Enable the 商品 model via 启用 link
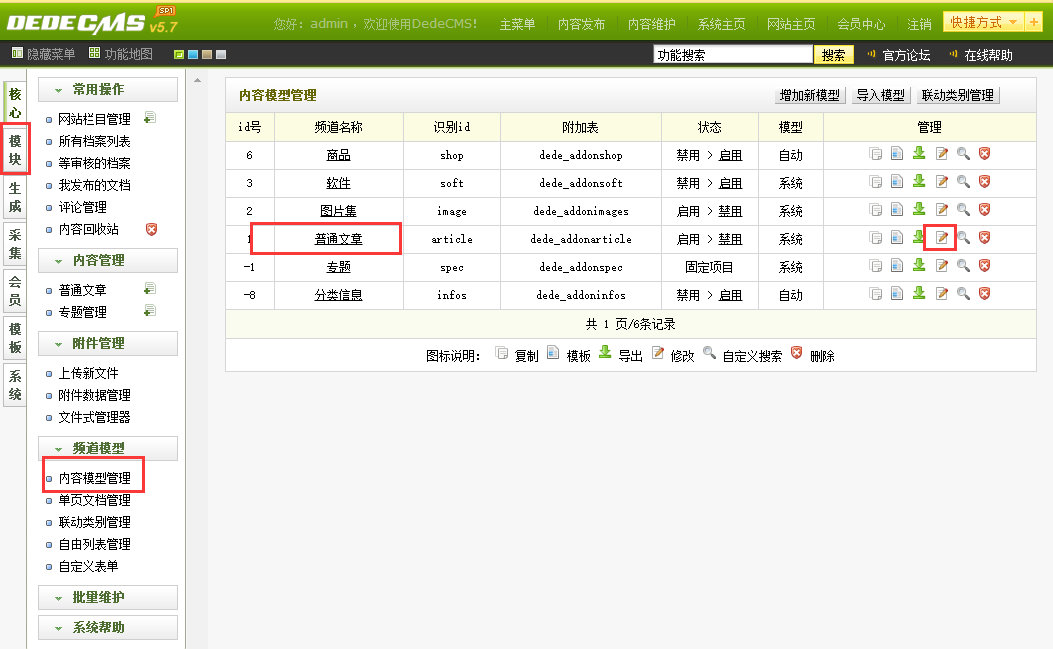The width and height of the screenshot is (1053, 649). [x=730, y=155]
